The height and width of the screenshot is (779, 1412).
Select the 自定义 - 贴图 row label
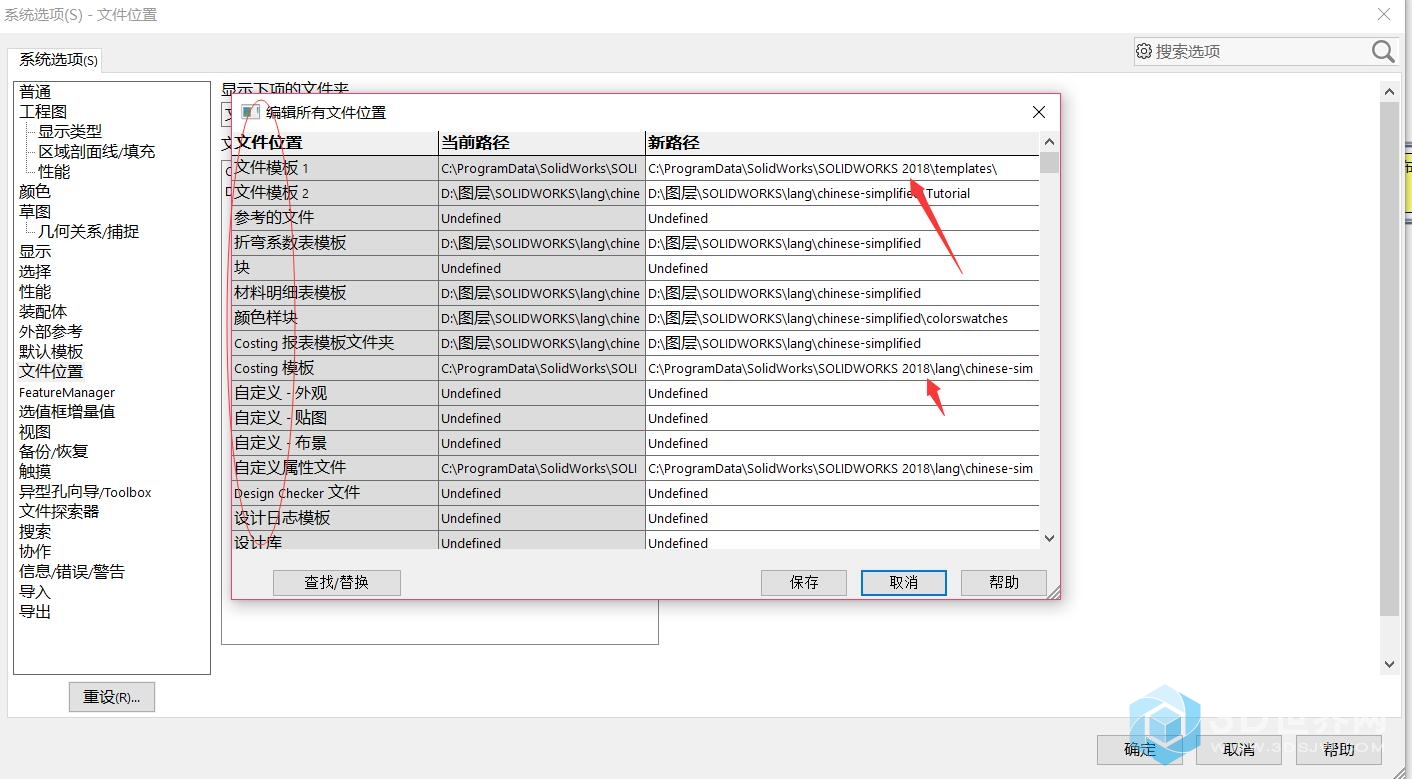coord(335,418)
